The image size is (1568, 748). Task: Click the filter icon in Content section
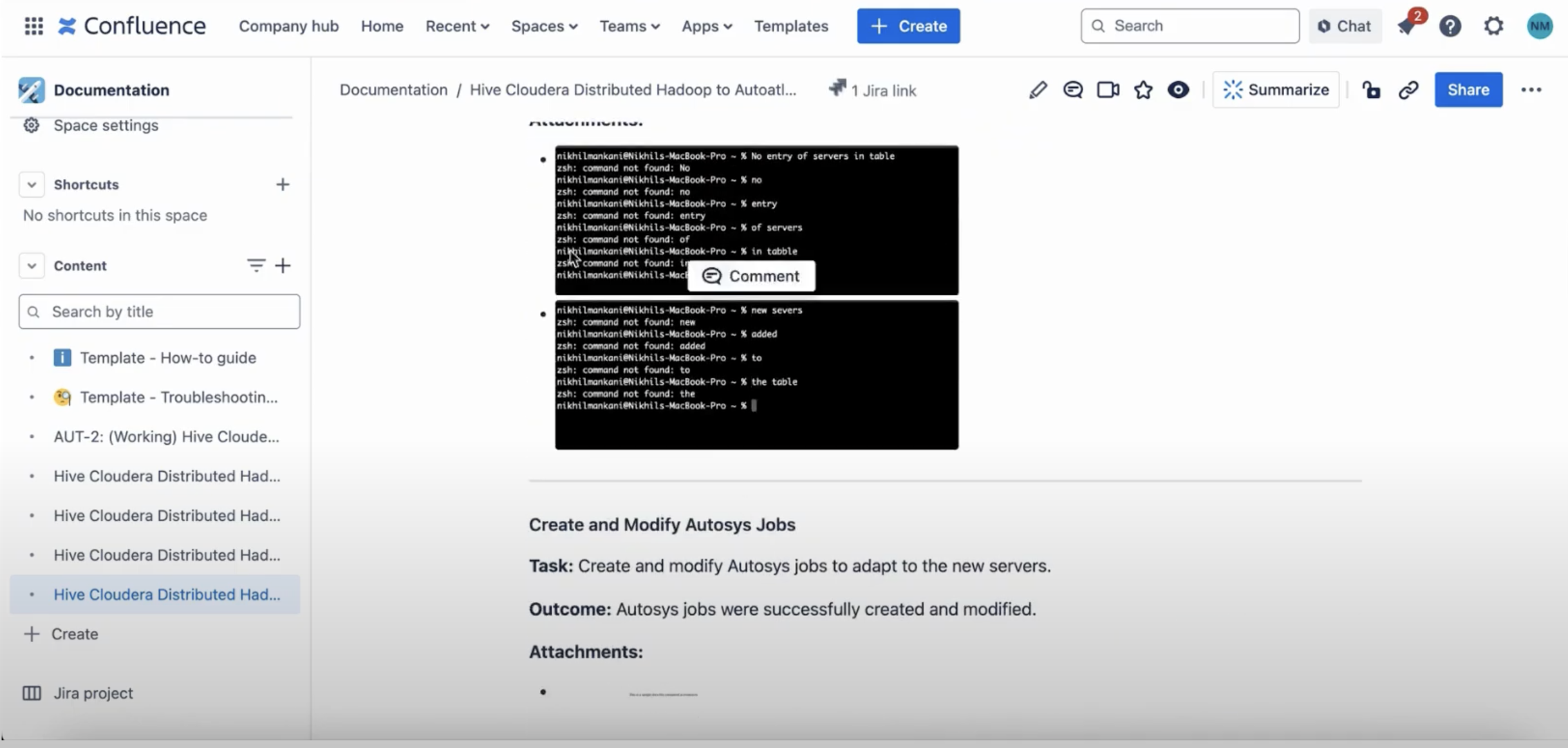(256, 265)
